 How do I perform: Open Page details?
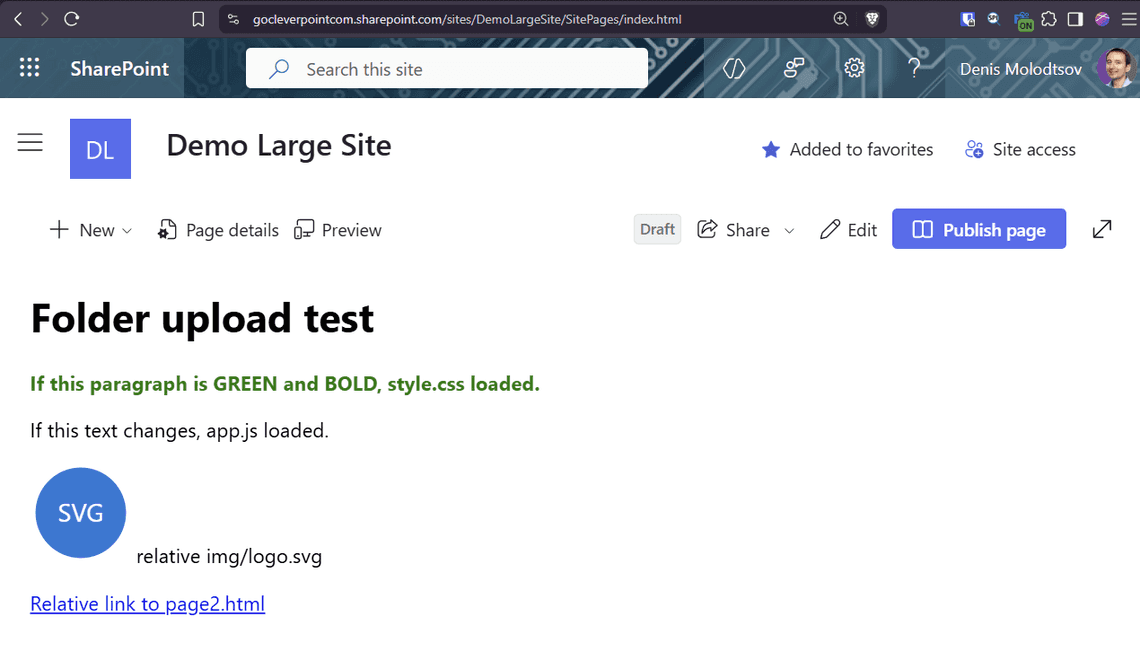(218, 231)
